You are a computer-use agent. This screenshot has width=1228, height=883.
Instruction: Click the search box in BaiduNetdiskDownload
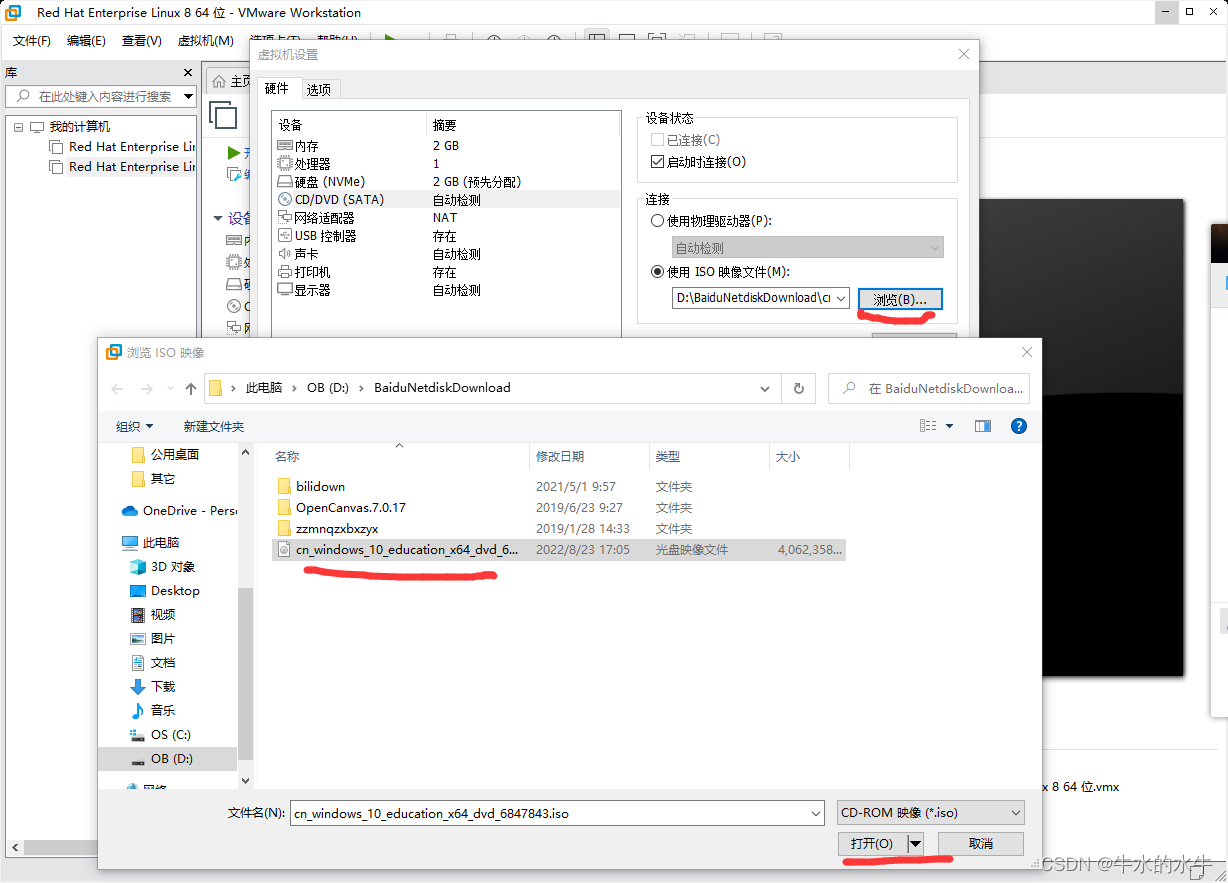[929, 388]
